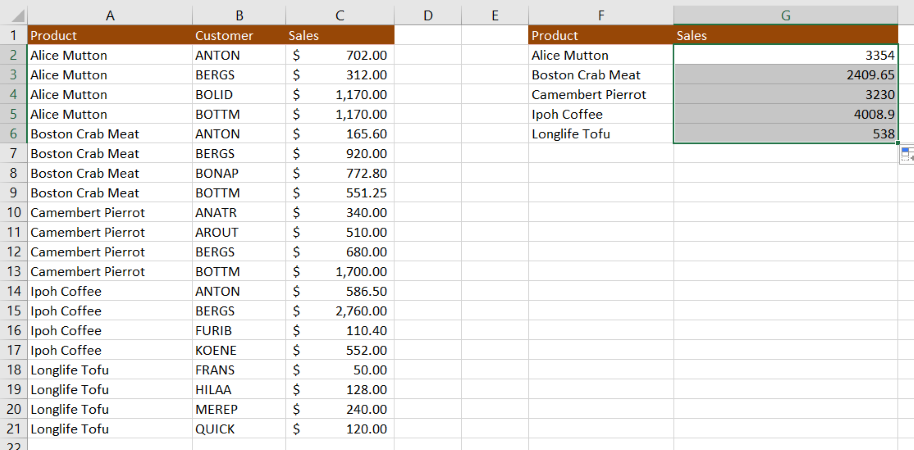Select the FRANS customer cell
The width and height of the screenshot is (914, 450).
[x=239, y=370]
